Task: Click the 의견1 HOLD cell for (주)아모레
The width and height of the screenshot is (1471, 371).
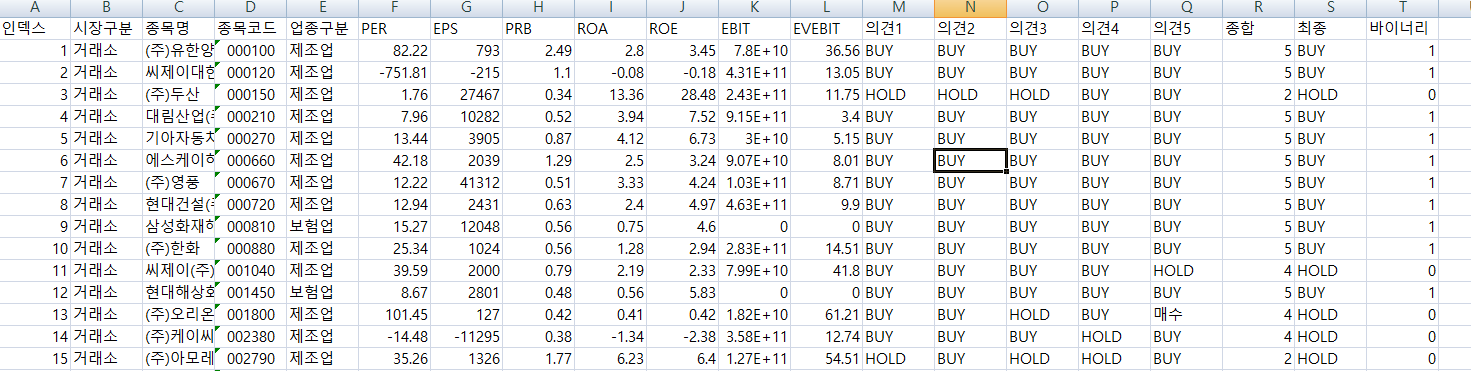Action: (898, 358)
